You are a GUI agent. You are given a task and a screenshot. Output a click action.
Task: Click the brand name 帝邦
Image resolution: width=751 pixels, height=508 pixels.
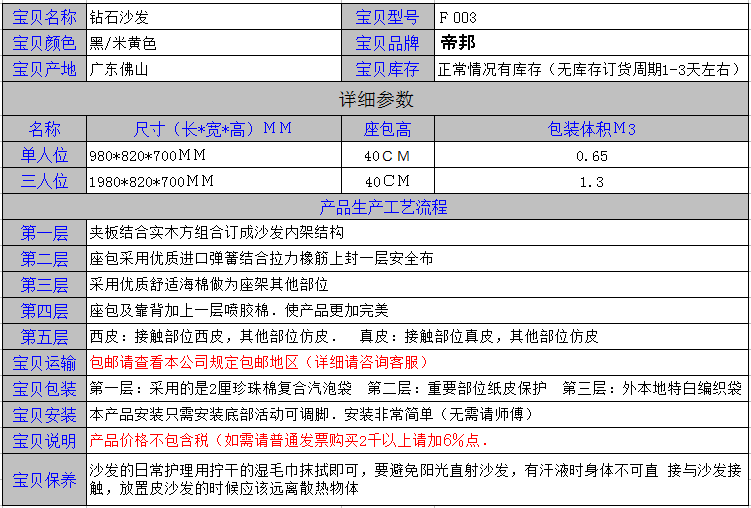[x=458, y=43]
